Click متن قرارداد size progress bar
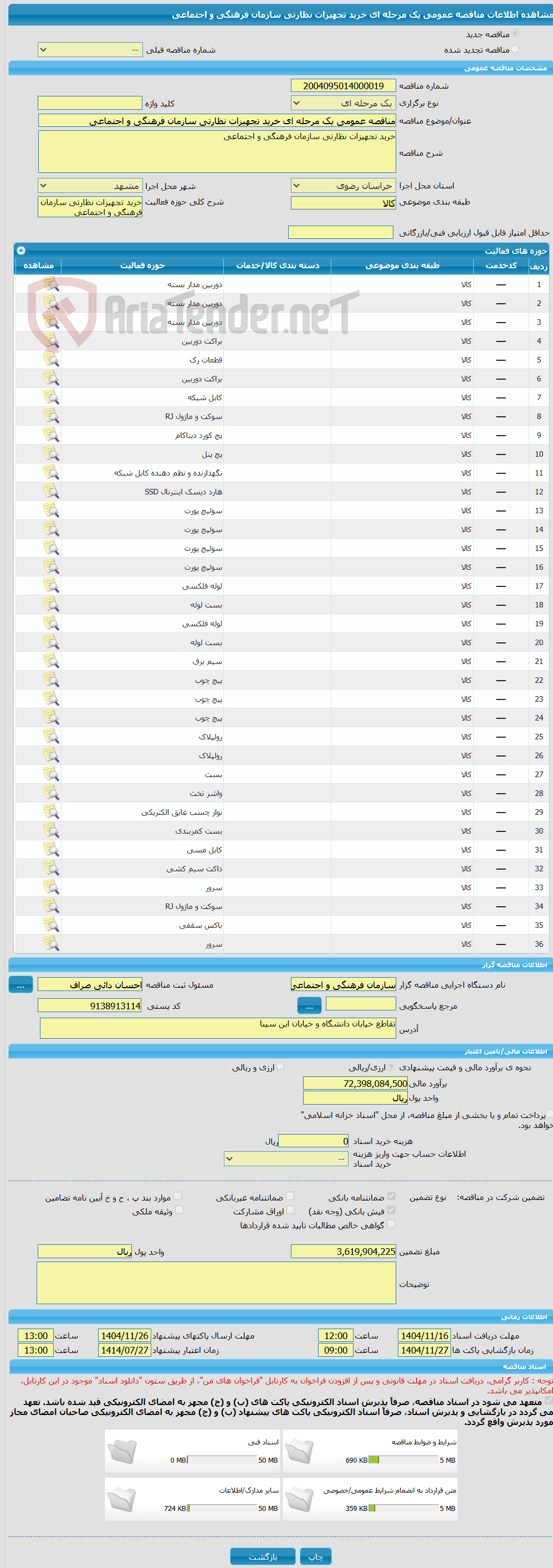Viewport: 553px width, 1568px height. [404, 1508]
